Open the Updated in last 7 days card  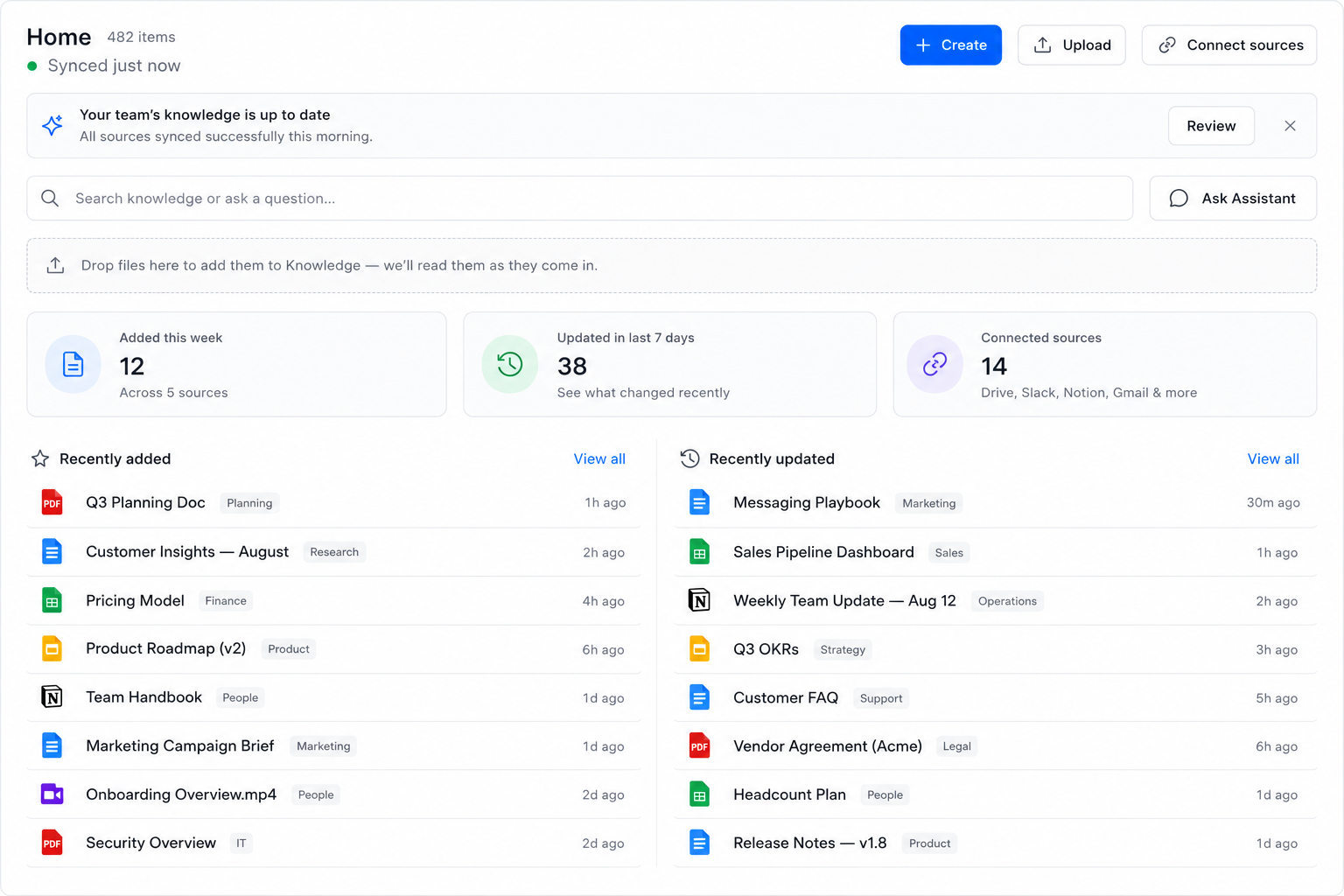670,364
